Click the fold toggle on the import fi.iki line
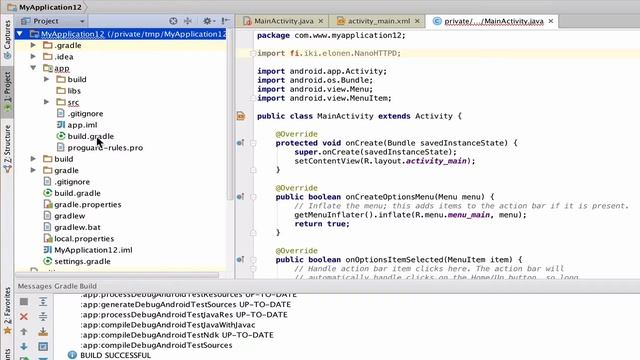640x360 pixels. pos(253,53)
